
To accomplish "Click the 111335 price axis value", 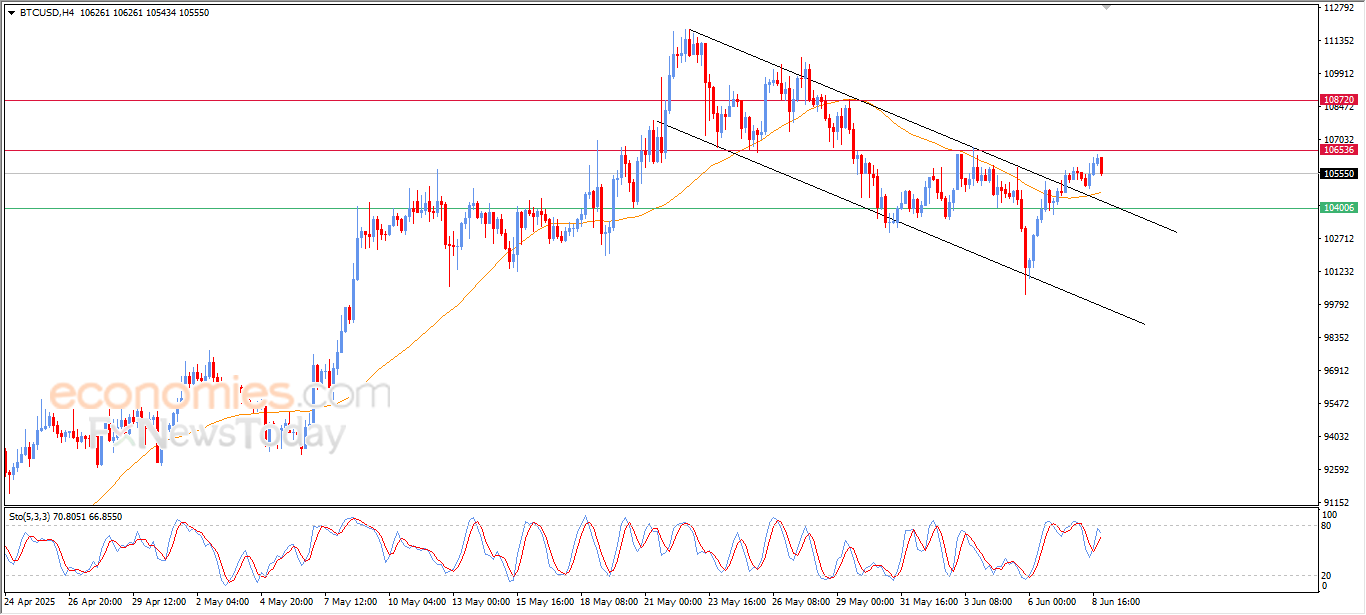I will click(x=1338, y=41).
